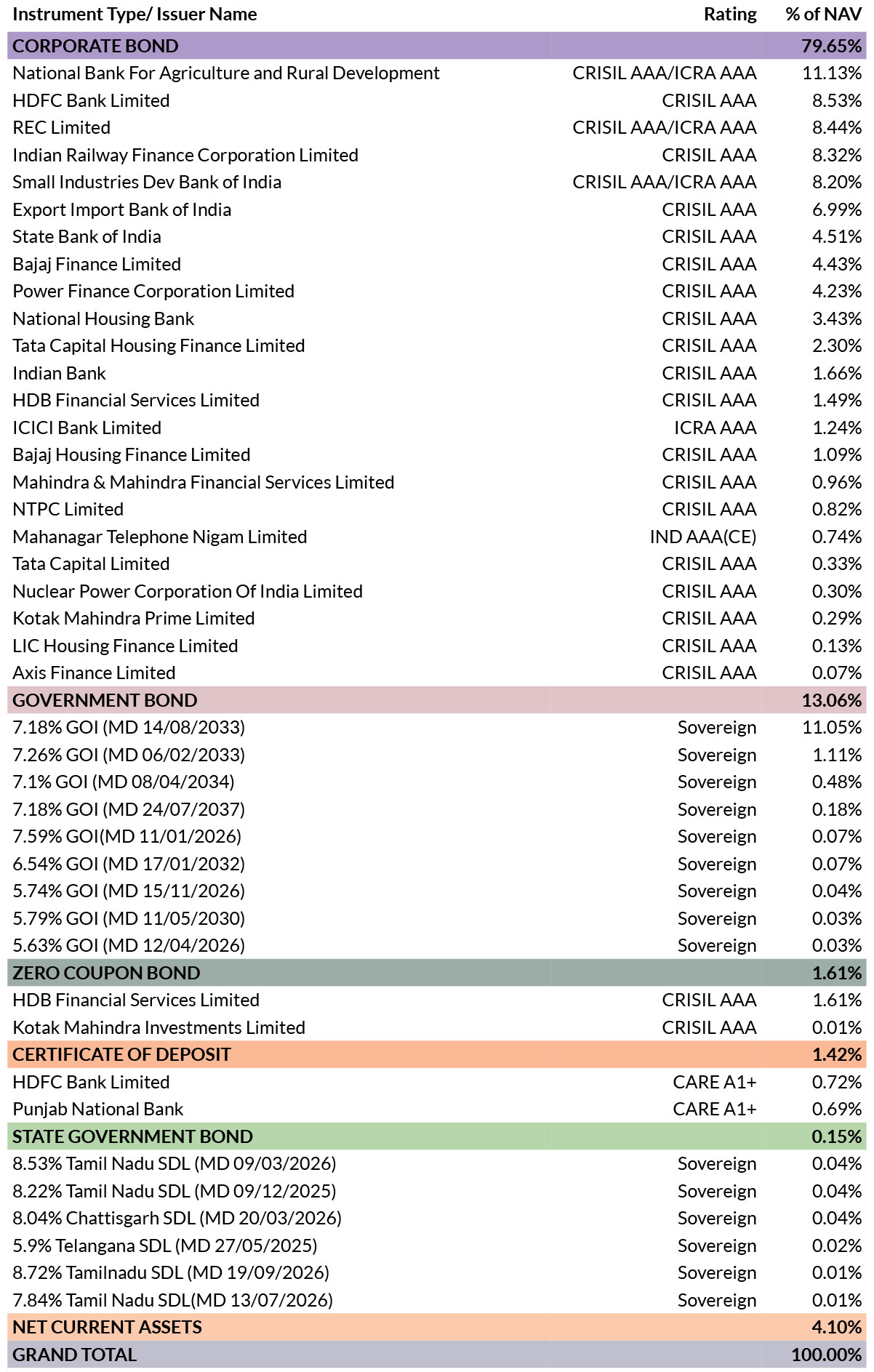Select National Bank For Agriculture and Rural Development
Viewport: 874px width, 1372px height.
(x=226, y=73)
